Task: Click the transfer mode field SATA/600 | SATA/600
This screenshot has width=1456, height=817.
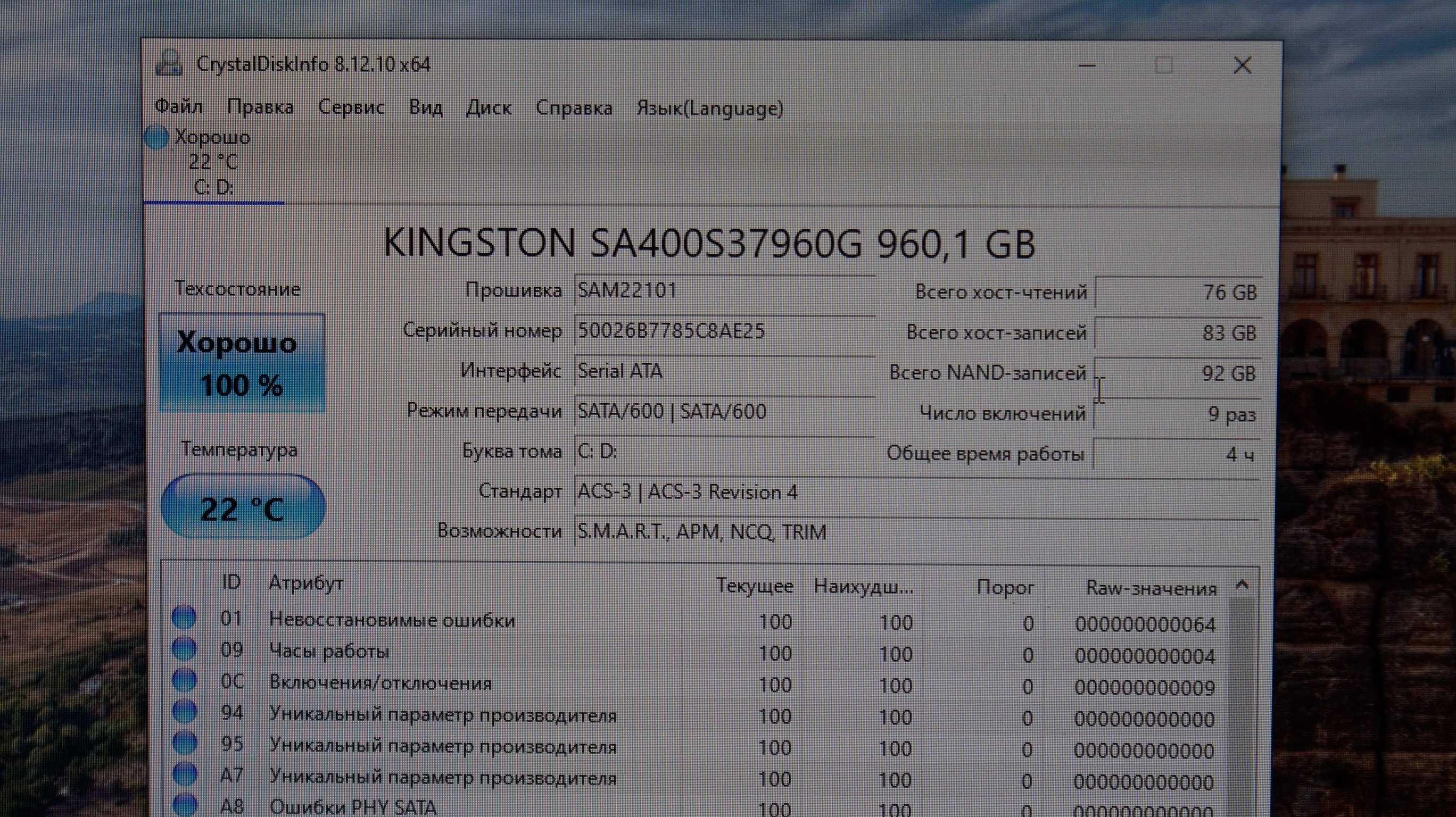Action: 724,411
